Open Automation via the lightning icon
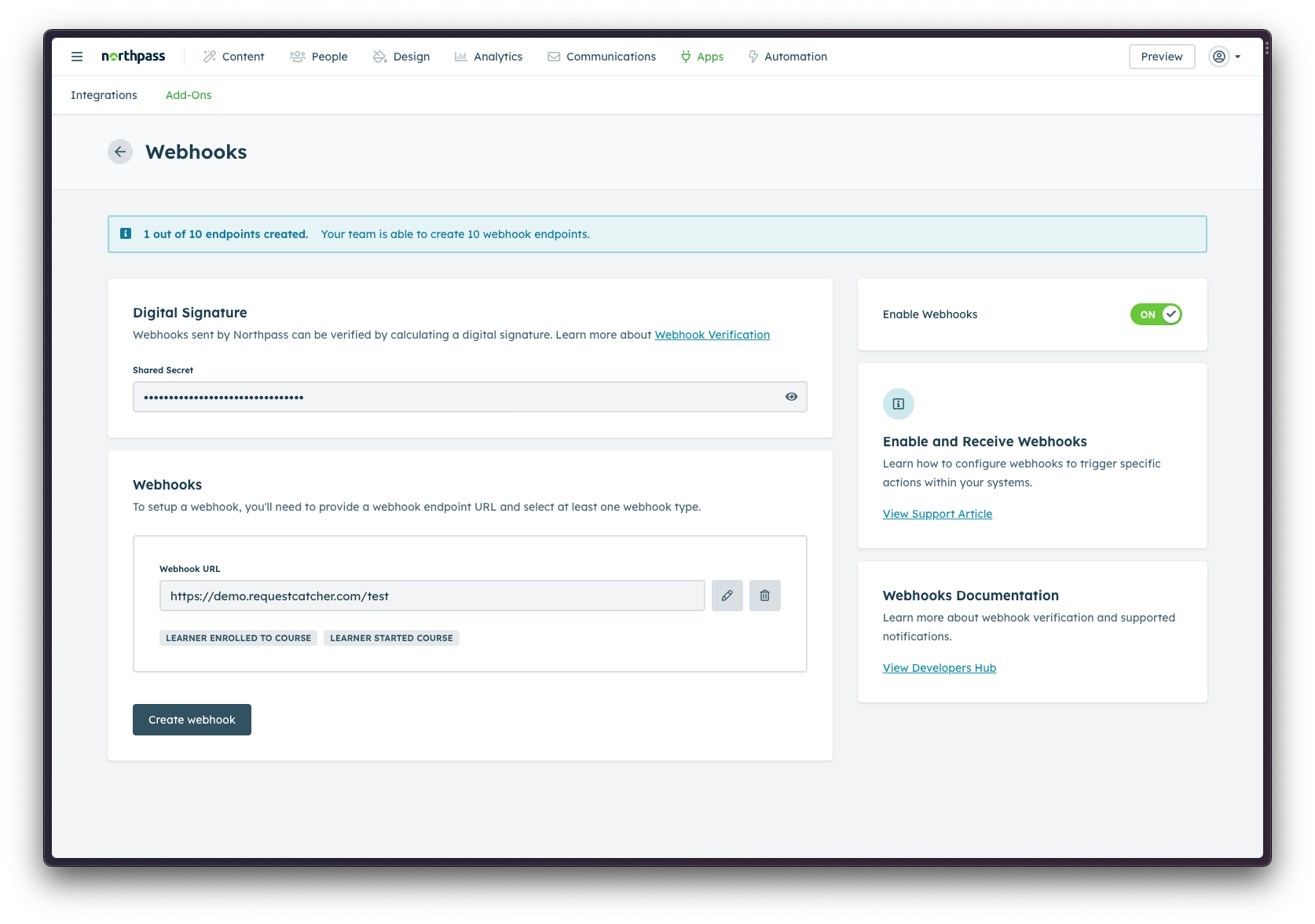Viewport: 1315px width, 924px height. click(x=753, y=56)
